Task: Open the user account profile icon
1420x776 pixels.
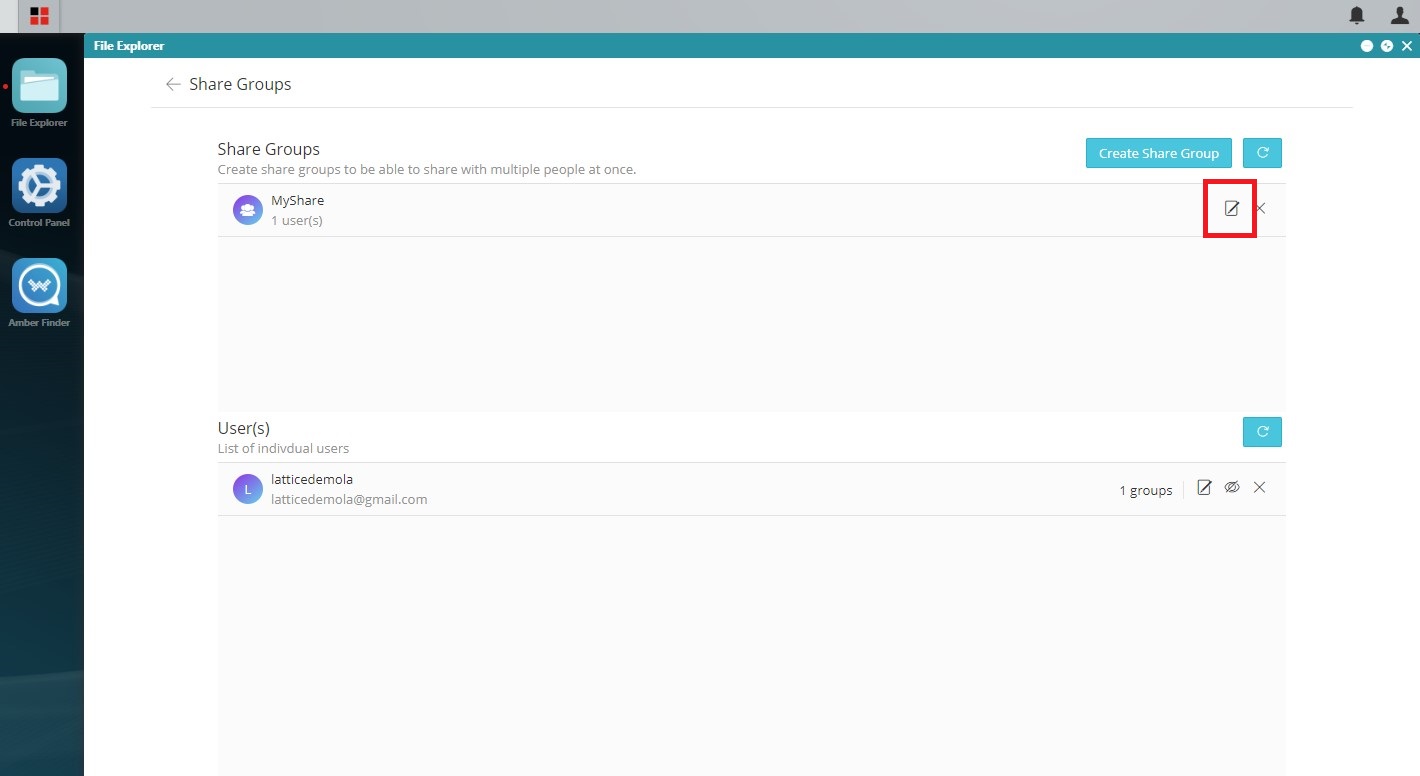Action: pos(1400,15)
